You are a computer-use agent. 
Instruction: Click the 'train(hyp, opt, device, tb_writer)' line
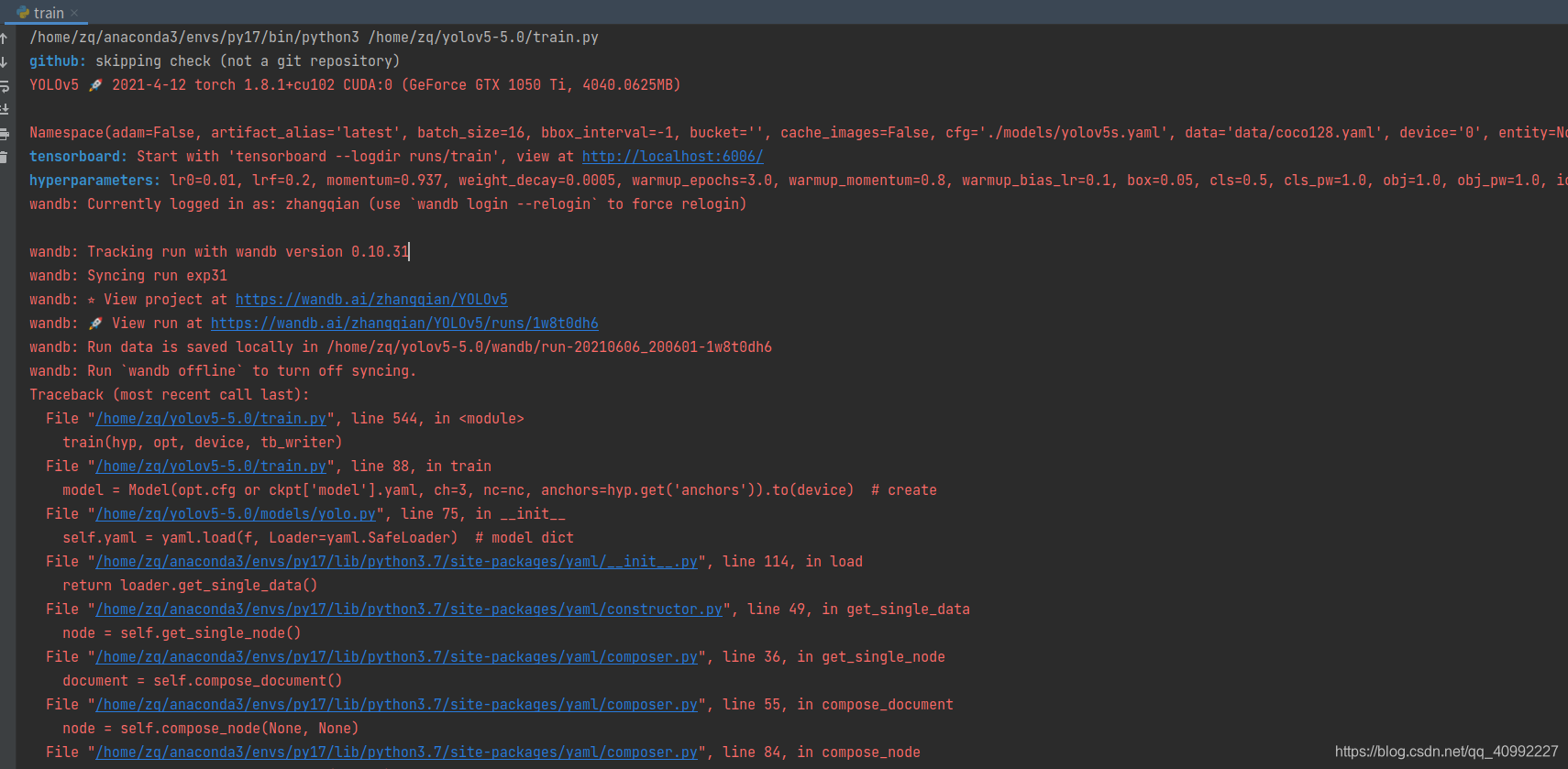(202, 443)
